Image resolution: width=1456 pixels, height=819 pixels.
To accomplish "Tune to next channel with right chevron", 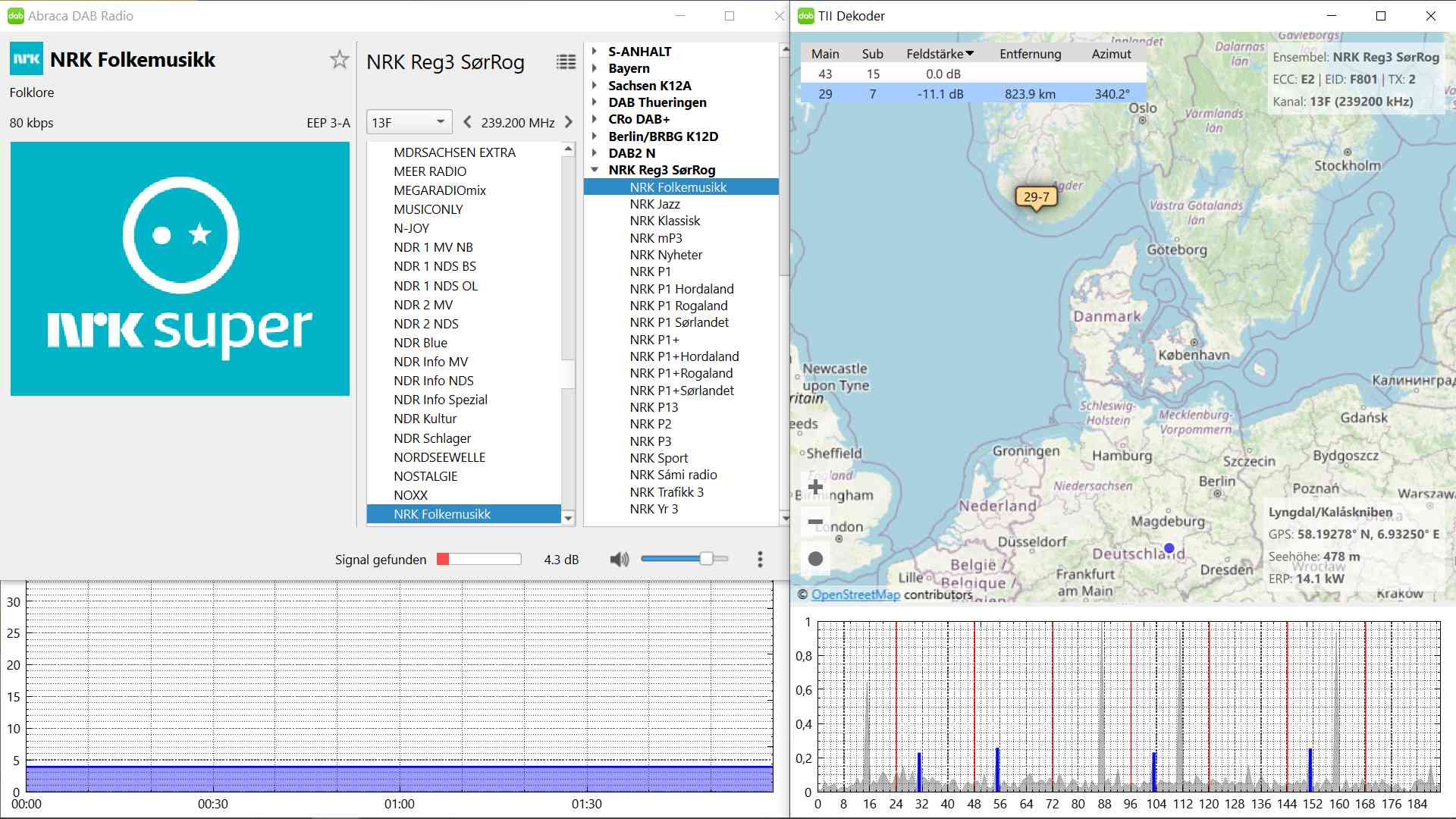I will [569, 122].
